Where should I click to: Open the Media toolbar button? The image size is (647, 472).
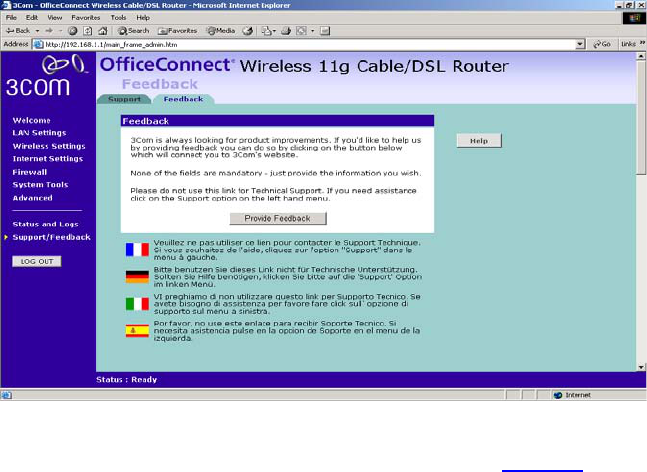221,31
